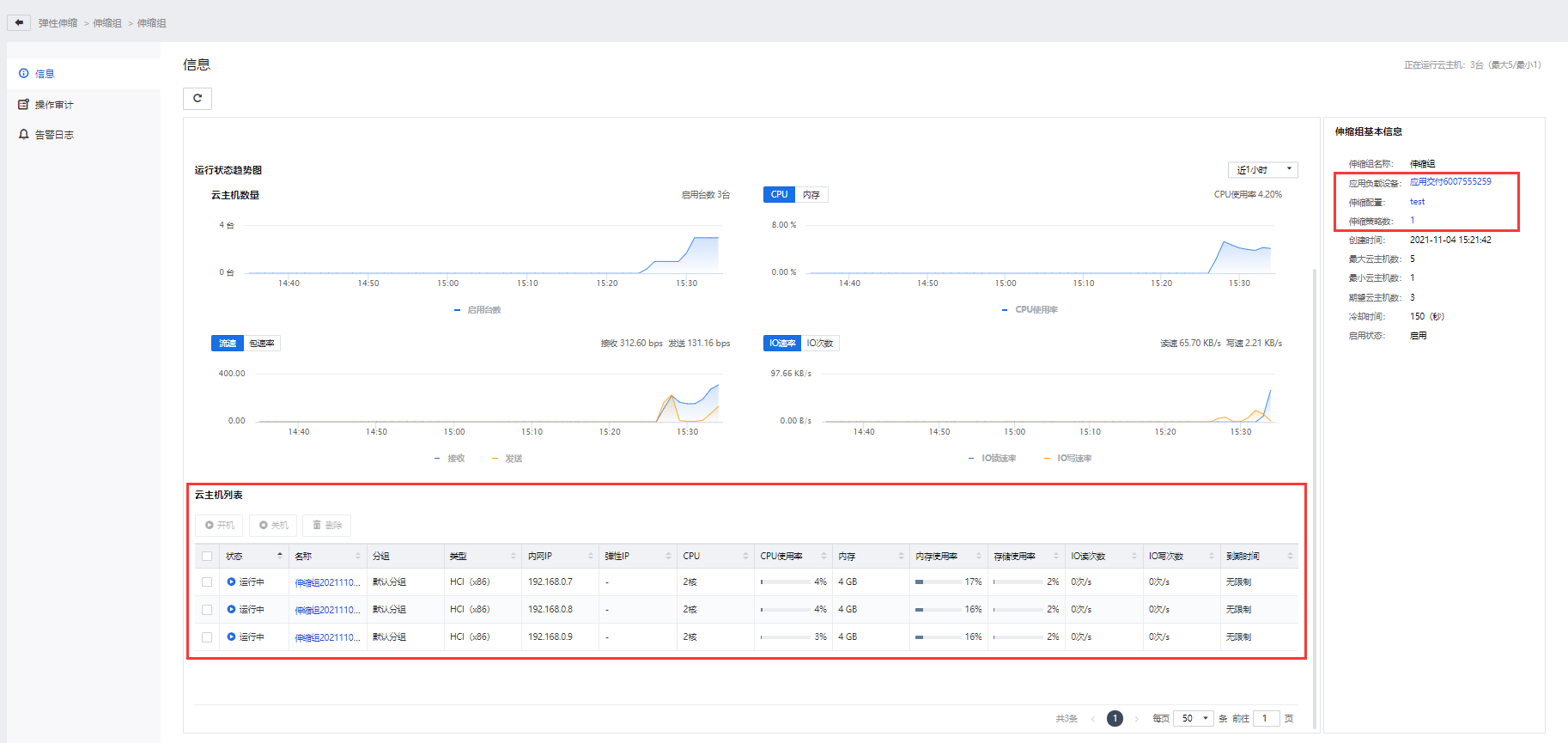This screenshot has height=743, width=1568.
Task: Select the 流速 network tab
Action: point(228,343)
